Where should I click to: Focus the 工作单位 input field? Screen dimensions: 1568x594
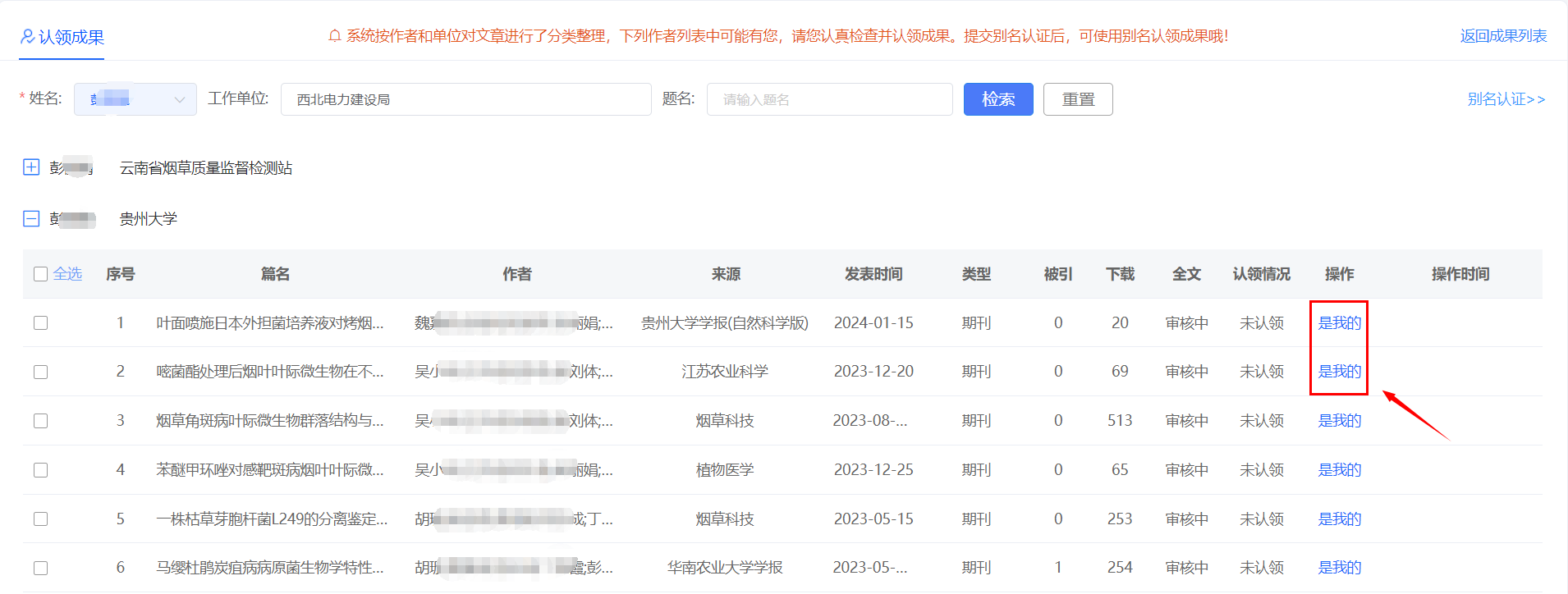(x=465, y=99)
